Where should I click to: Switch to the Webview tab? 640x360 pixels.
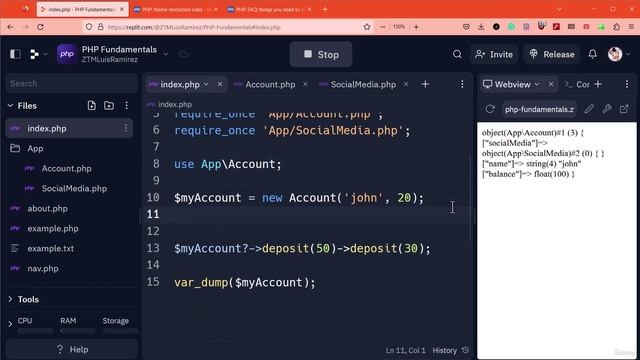pos(512,84)
